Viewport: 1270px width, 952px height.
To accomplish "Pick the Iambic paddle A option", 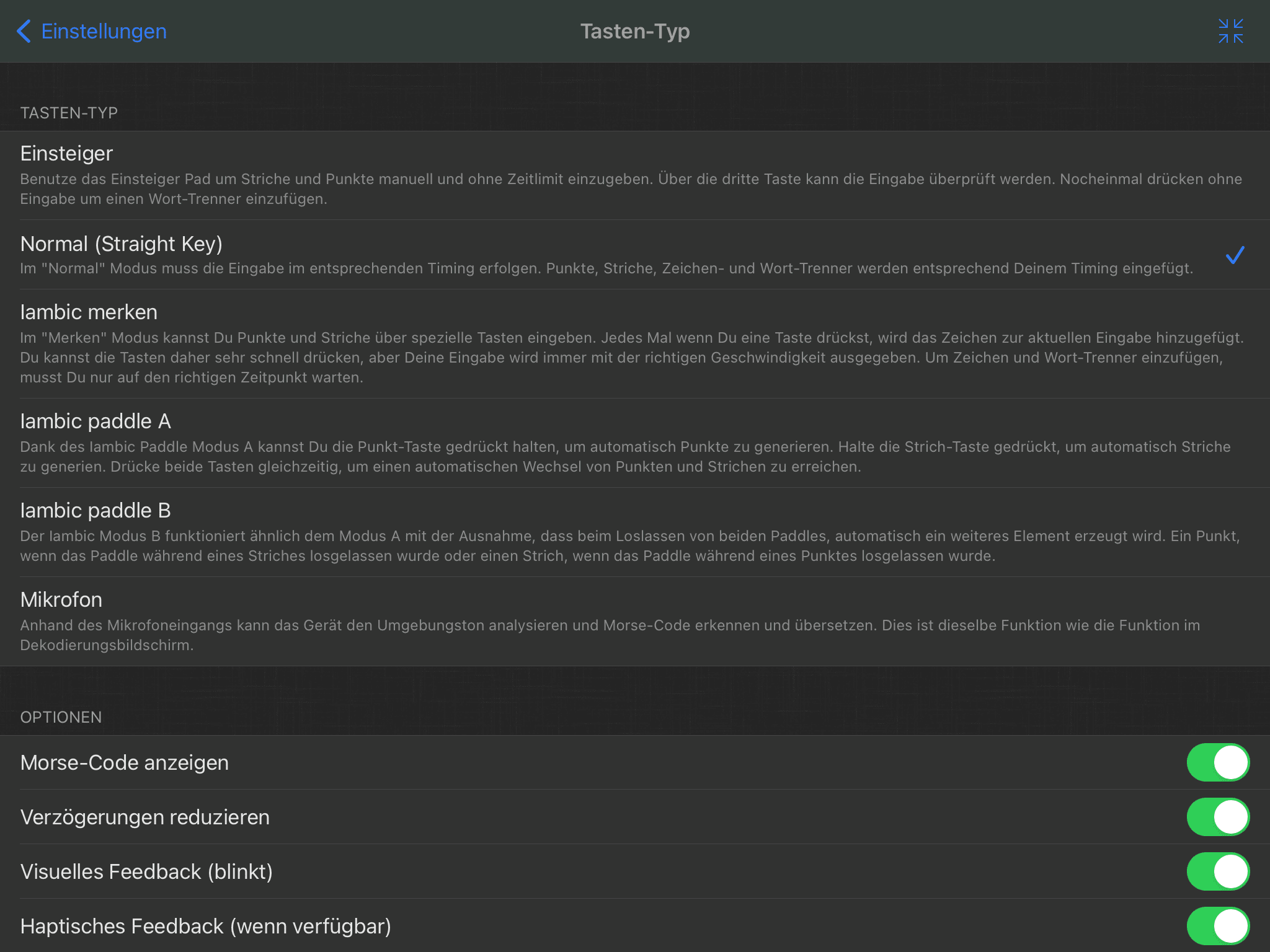I will point(635,443).
